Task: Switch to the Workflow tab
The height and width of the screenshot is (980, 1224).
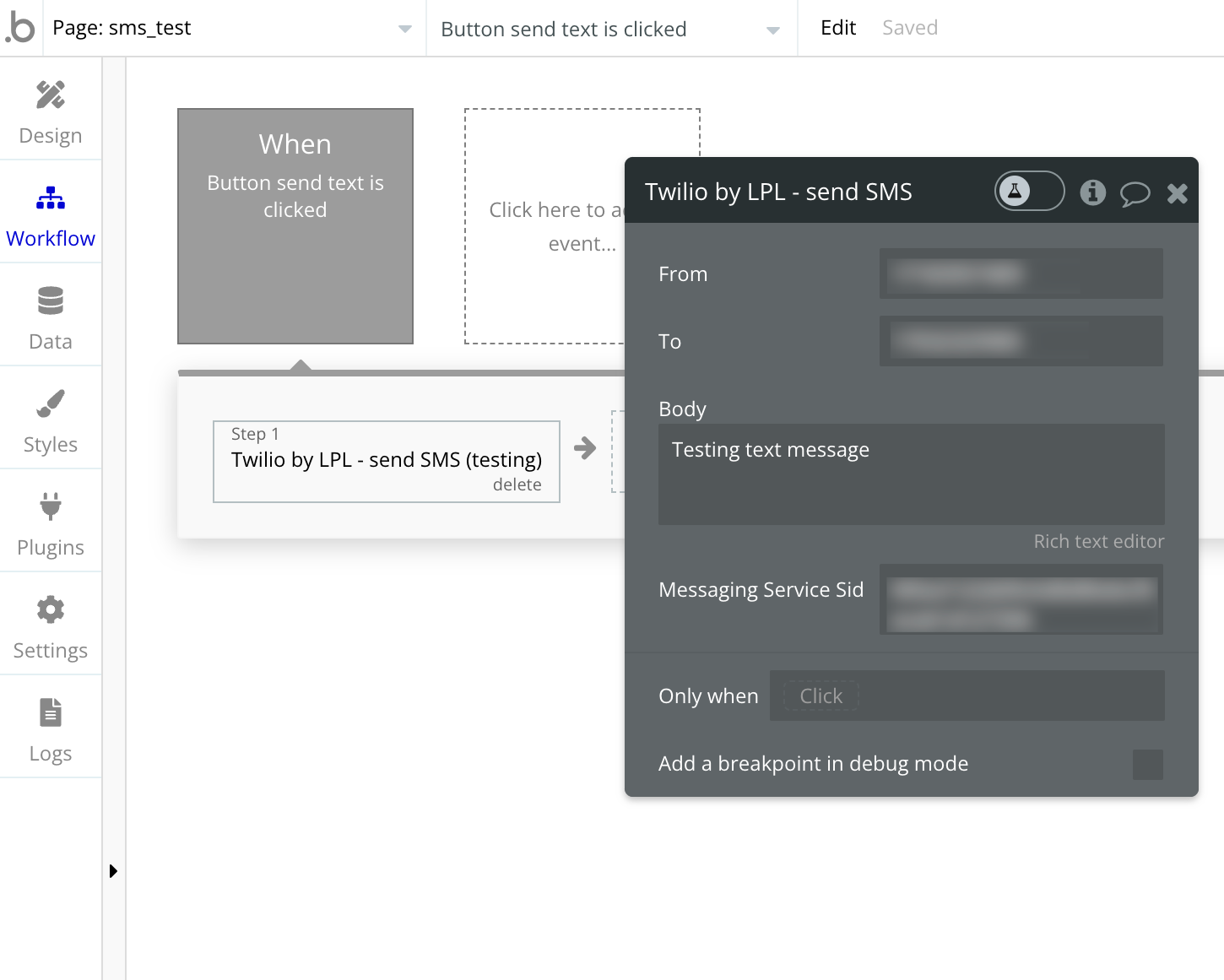Action: click(51, 214)
